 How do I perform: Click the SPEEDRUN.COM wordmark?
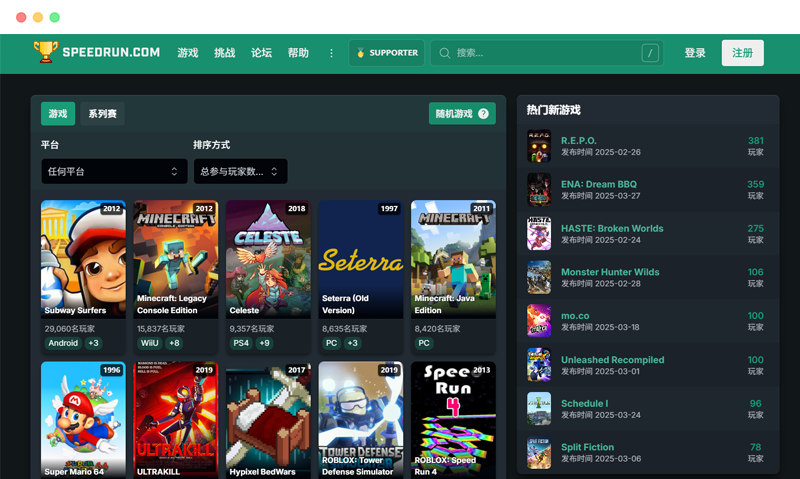point(111,53)
